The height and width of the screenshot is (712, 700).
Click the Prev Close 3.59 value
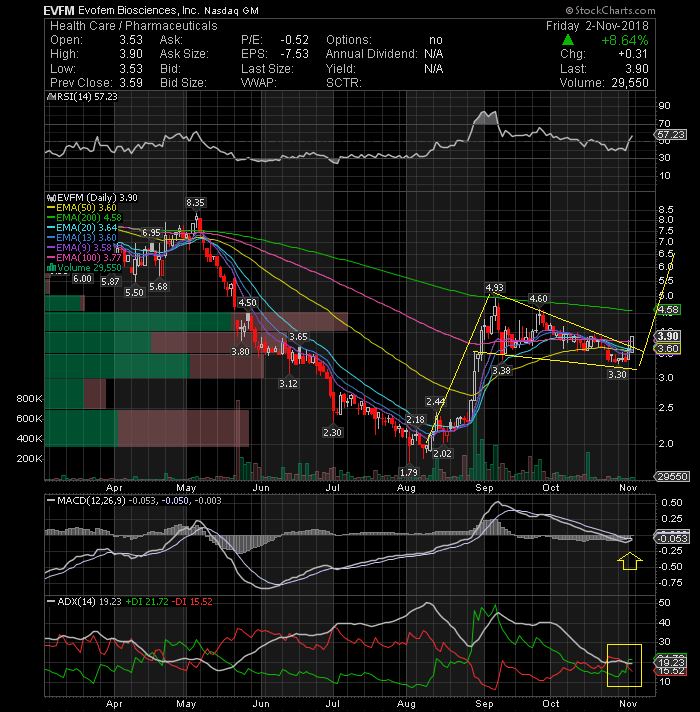131,83
